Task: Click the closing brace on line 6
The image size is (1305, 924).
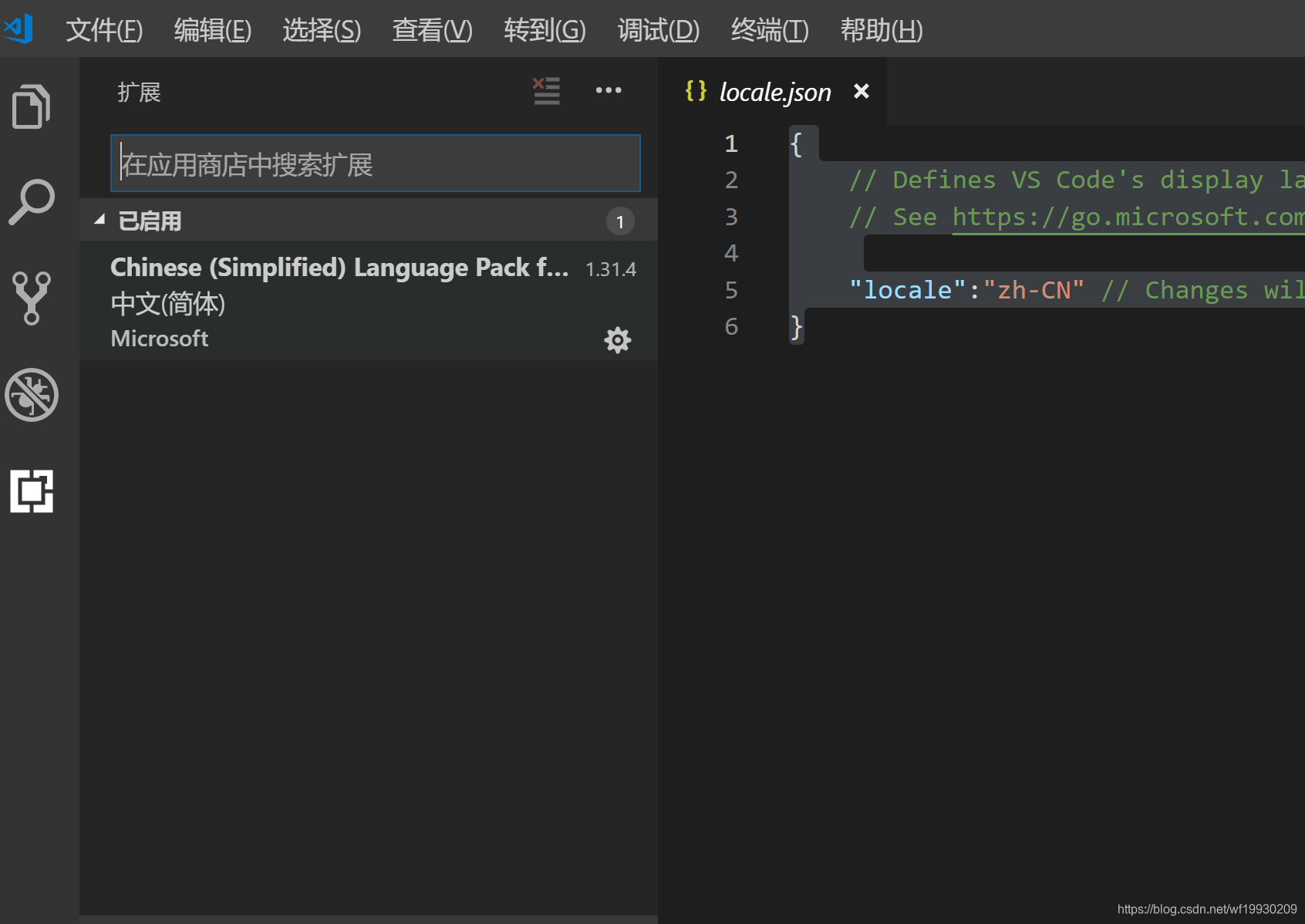Action: point(796,327)
